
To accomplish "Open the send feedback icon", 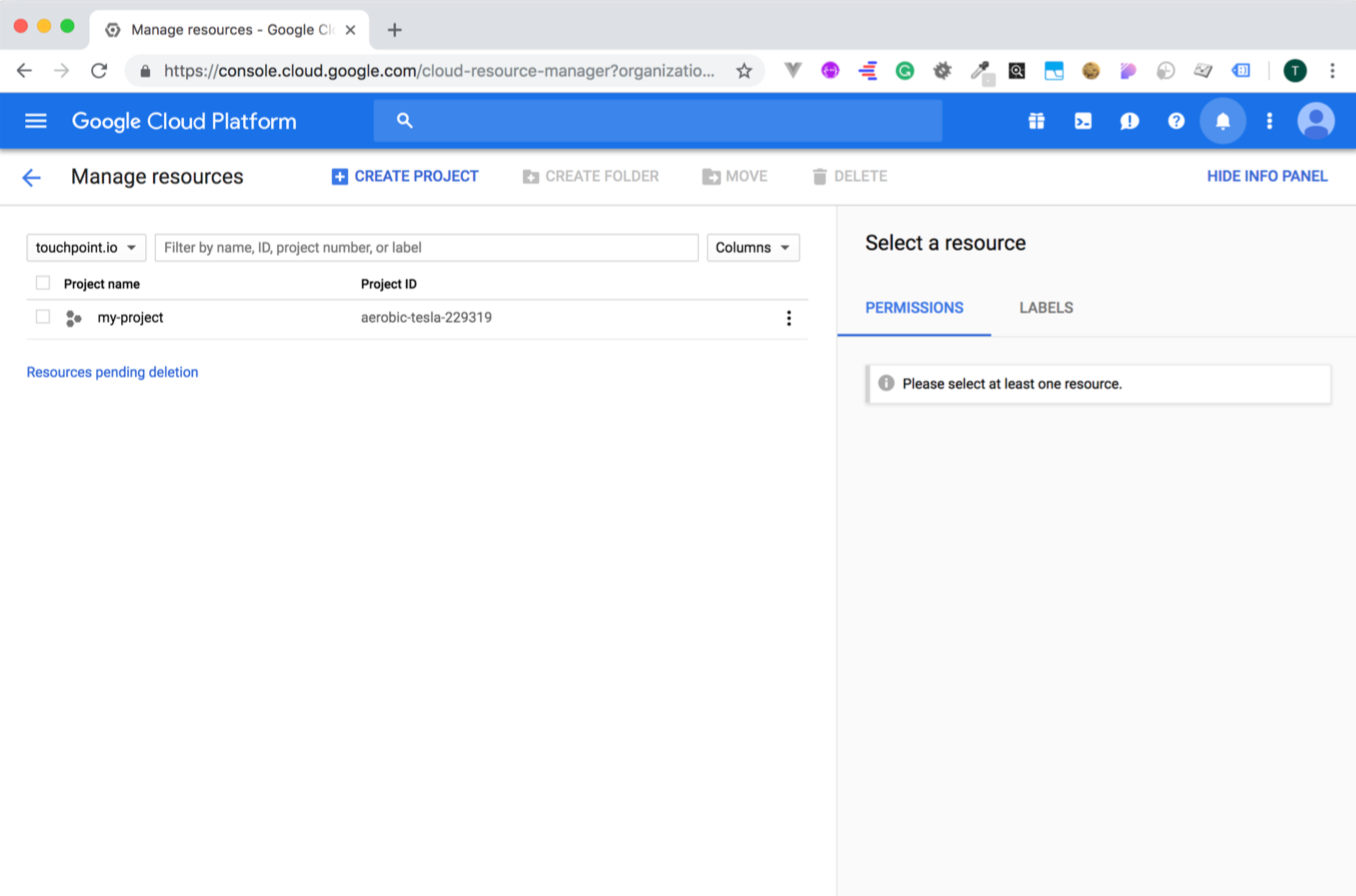I will coord(1130,121).
